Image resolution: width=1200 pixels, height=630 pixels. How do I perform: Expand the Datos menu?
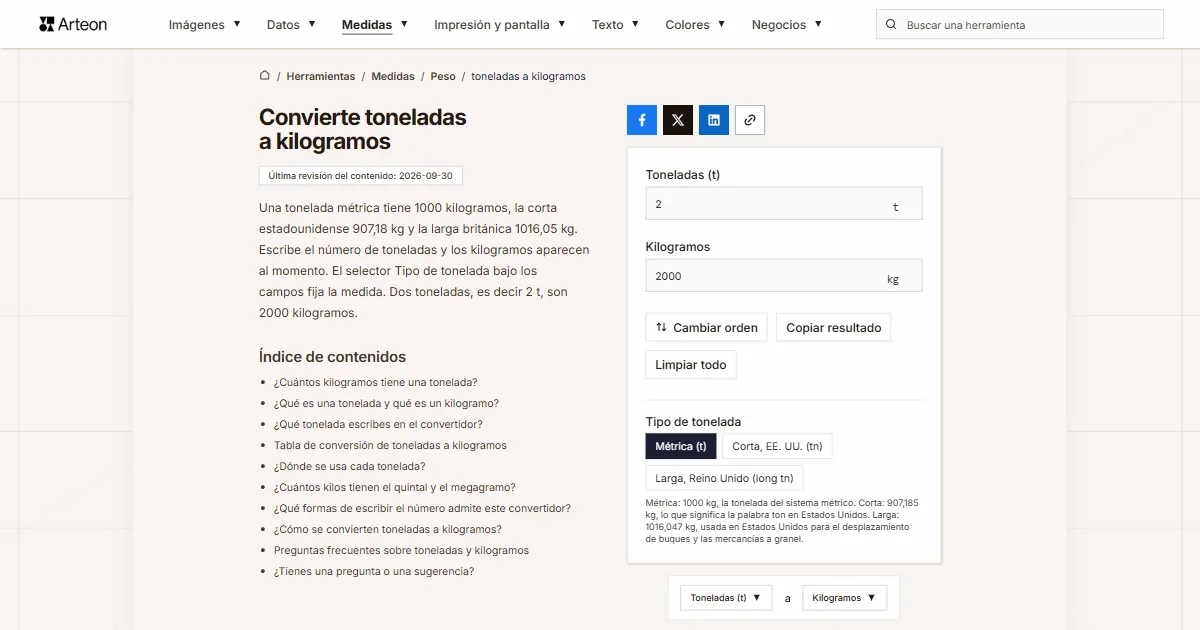[x=291, y=24]
